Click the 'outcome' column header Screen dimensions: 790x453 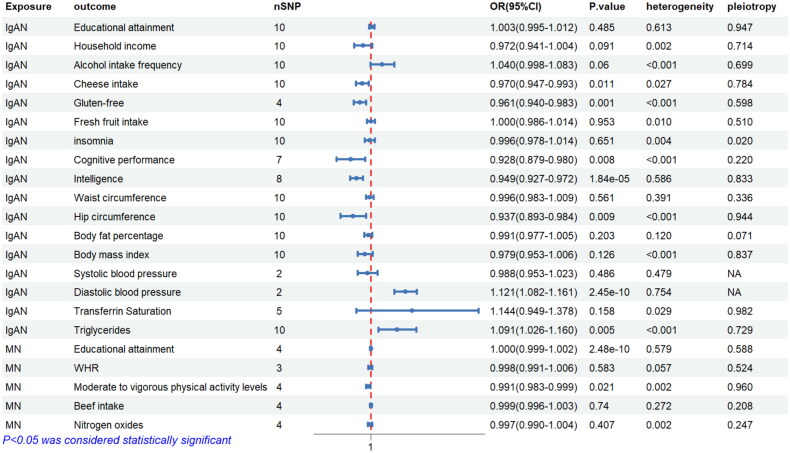coord(95,7)
